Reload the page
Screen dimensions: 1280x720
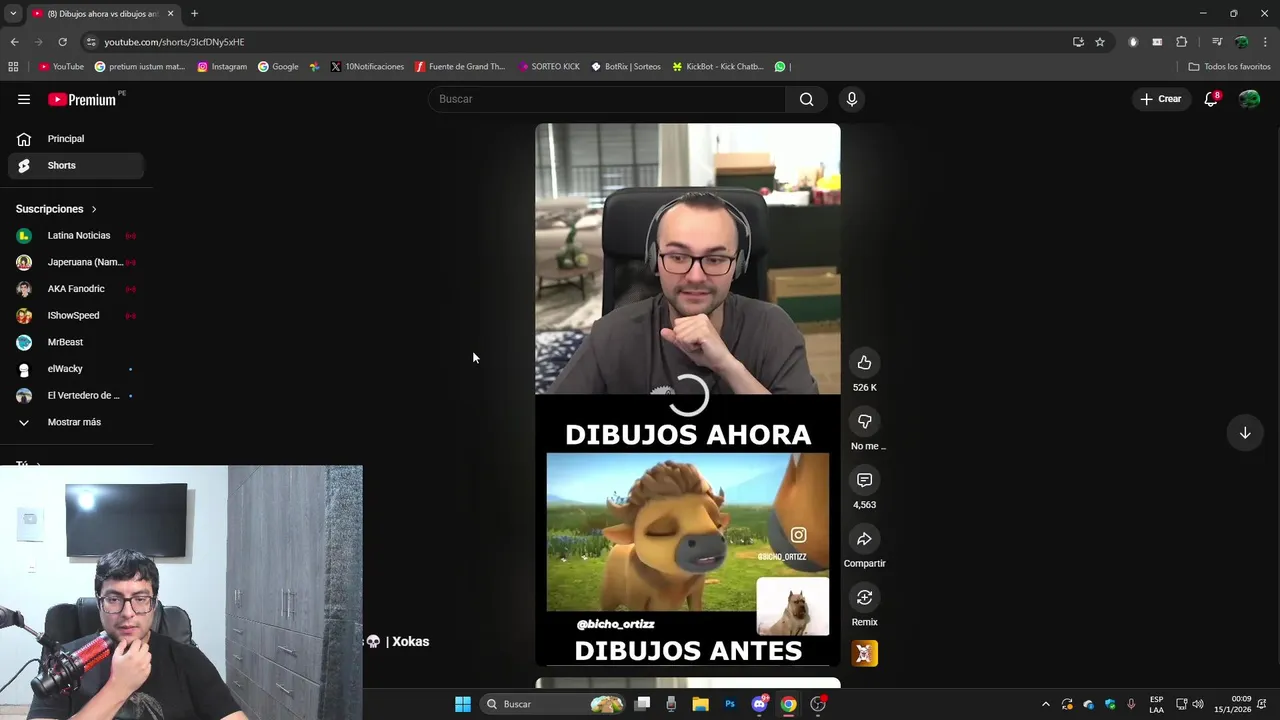[62, 42]
